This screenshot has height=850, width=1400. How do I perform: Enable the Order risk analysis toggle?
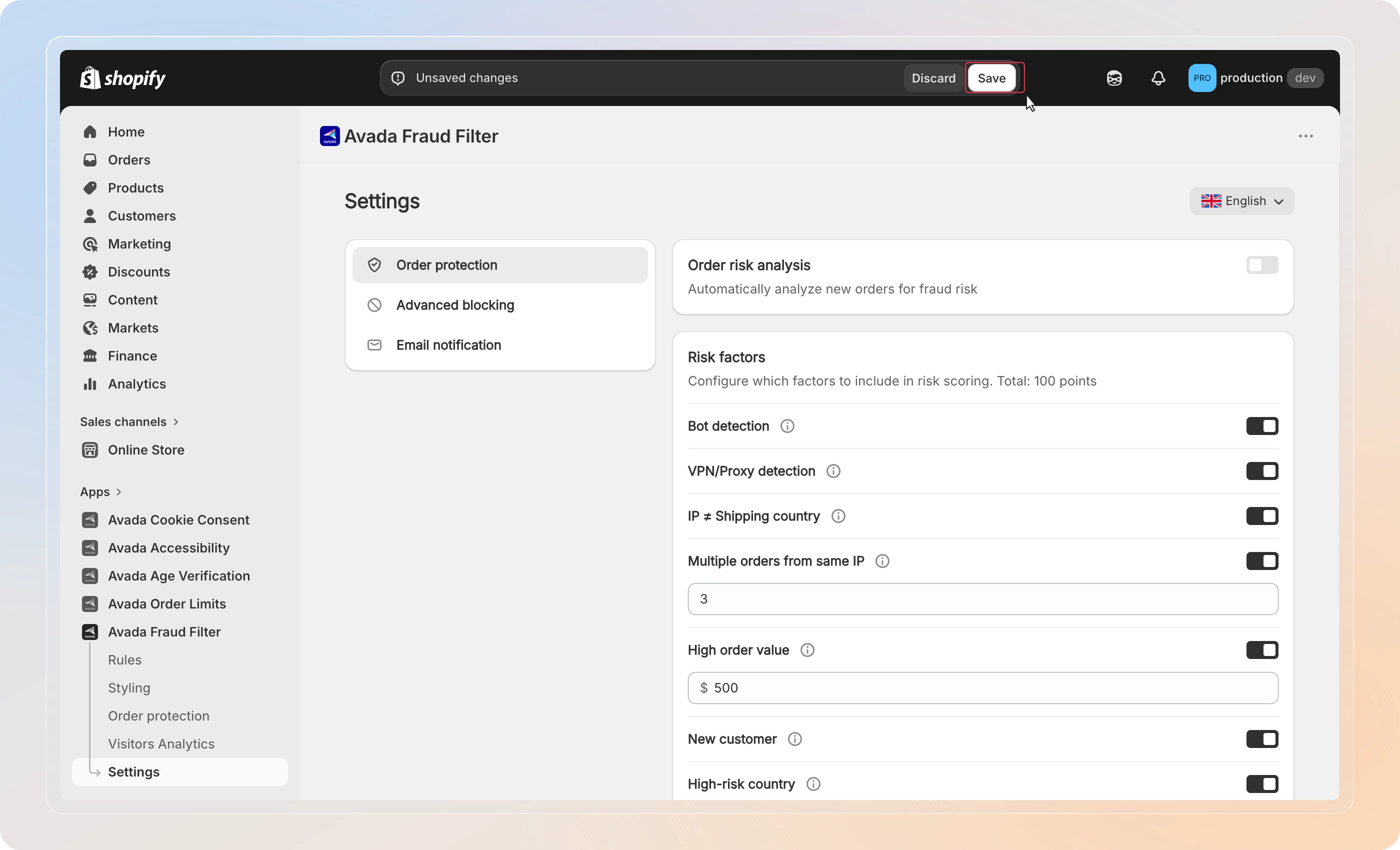(1262, 265)
